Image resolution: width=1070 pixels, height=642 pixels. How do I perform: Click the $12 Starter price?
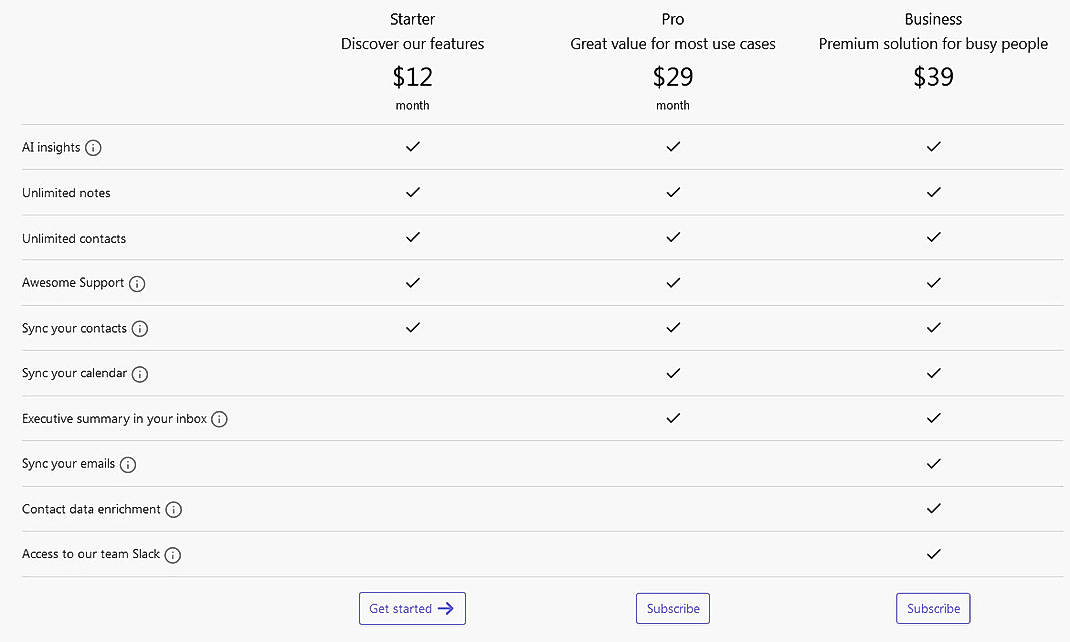point(412,76)
